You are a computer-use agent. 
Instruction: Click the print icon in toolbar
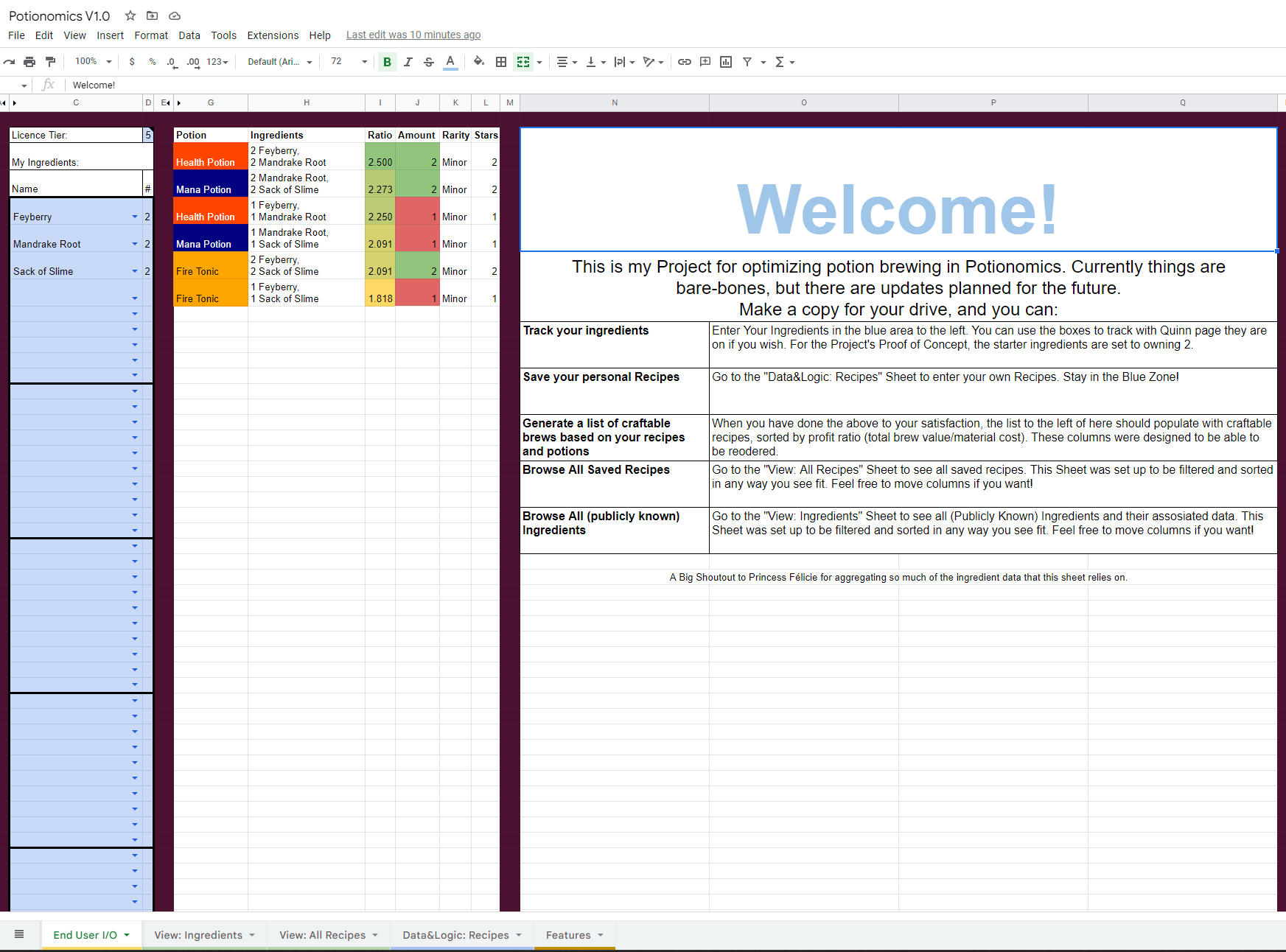point(29,62)
